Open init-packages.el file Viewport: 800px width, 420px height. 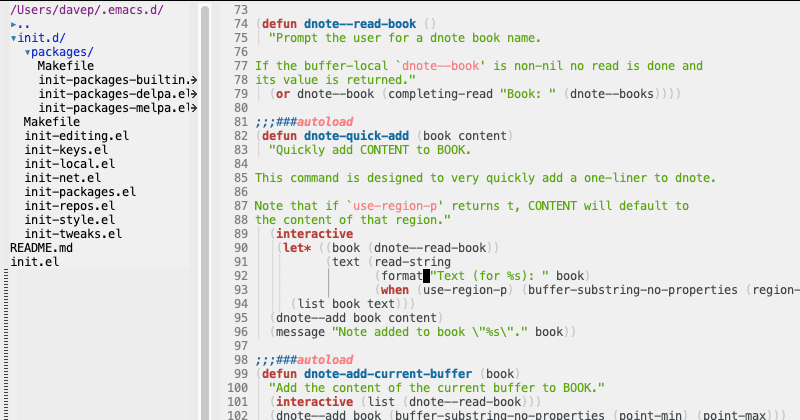tap(80, 192)
